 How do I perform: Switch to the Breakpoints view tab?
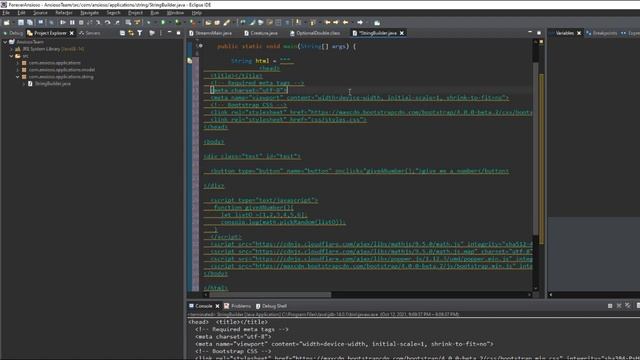(601, 33)
